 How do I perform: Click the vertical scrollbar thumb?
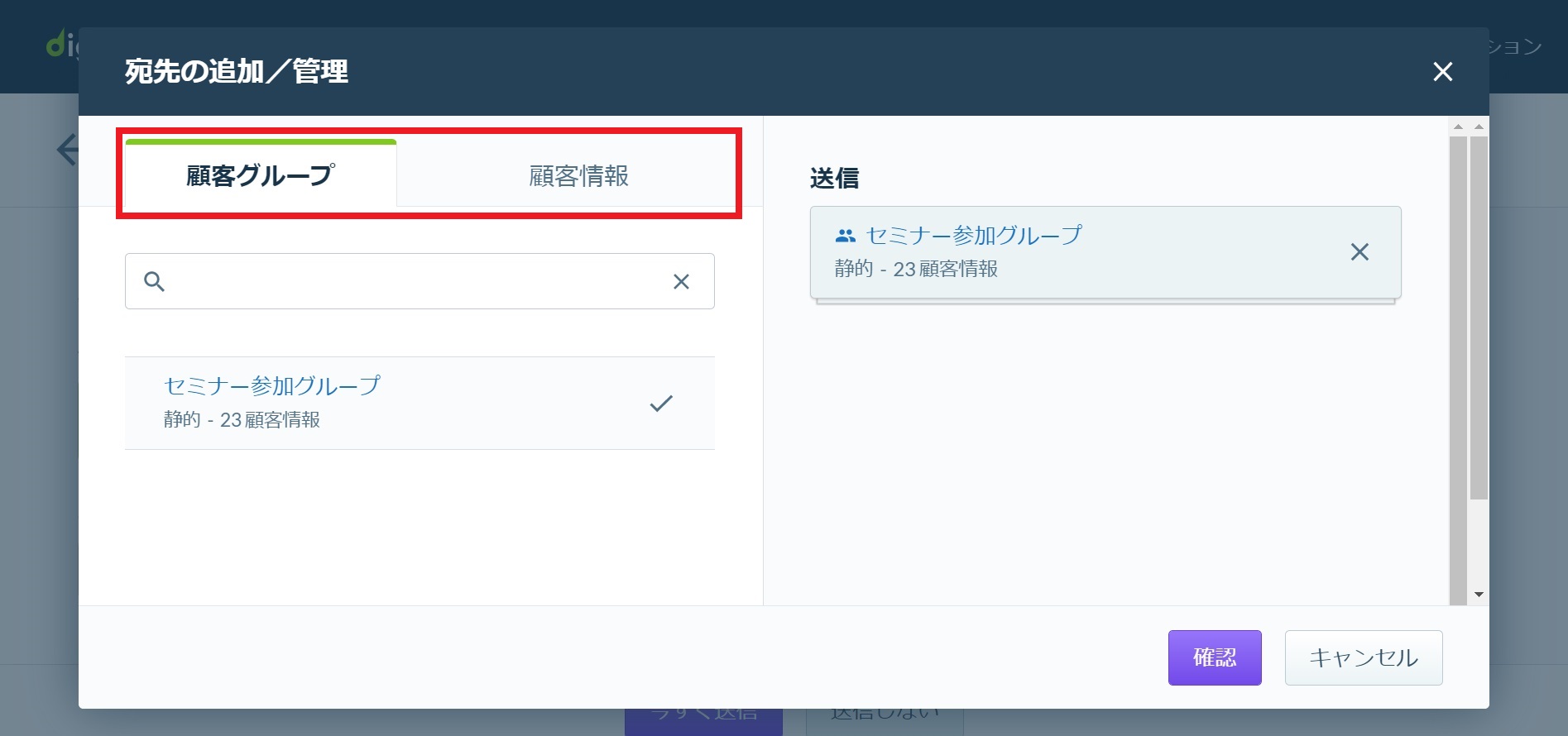click(x=1479, y=318)
